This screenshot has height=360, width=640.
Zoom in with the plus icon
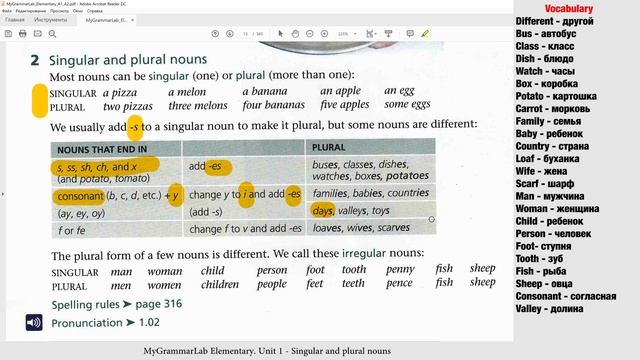pos(324,34)
